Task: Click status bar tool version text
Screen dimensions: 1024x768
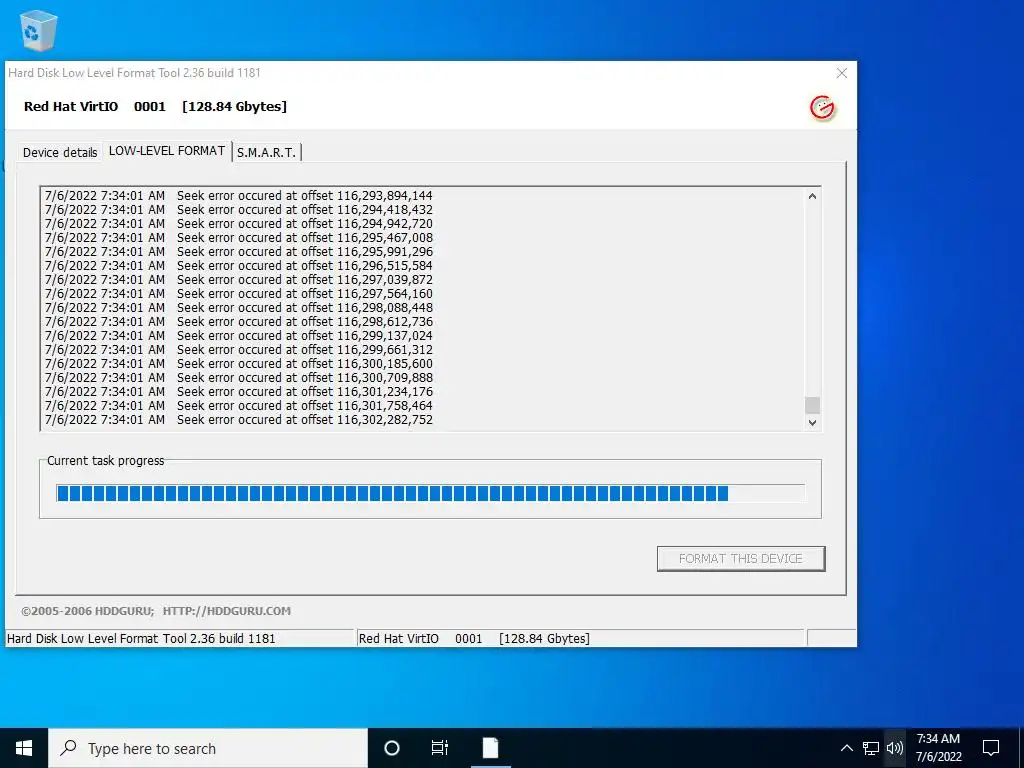Action: pos(141,639)
